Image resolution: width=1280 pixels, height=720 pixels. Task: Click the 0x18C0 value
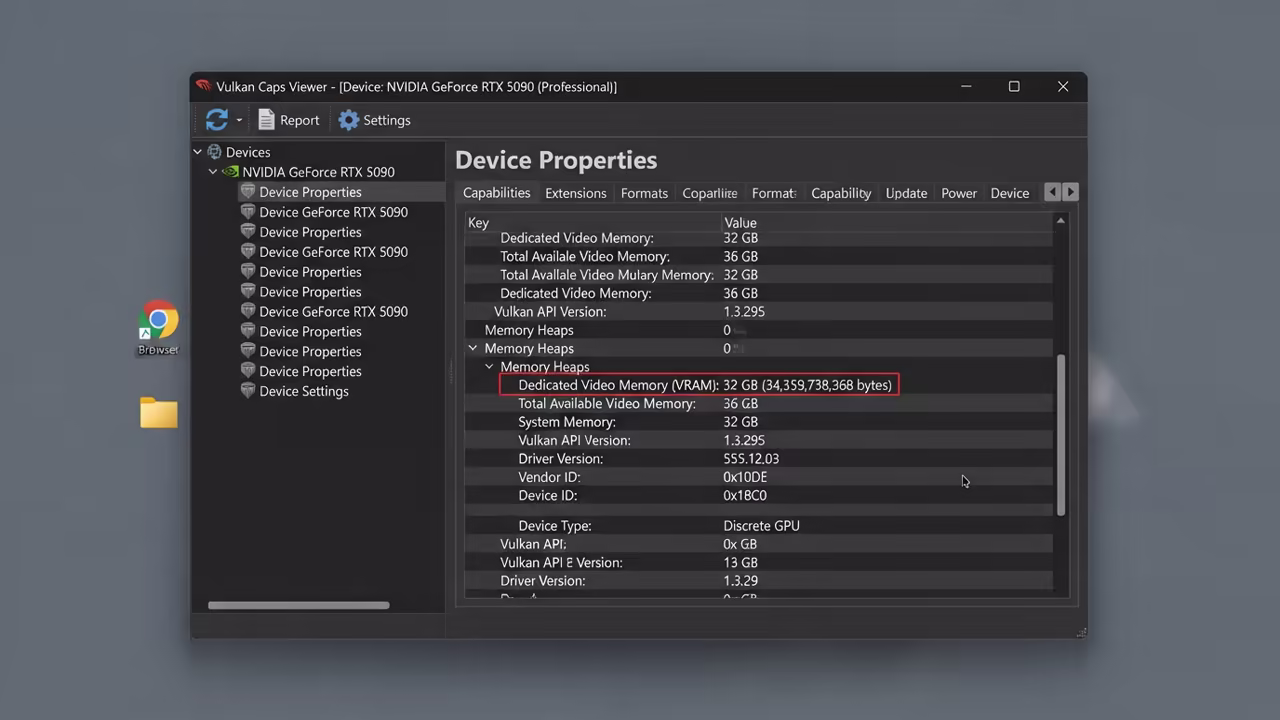(x=745, y=495)
